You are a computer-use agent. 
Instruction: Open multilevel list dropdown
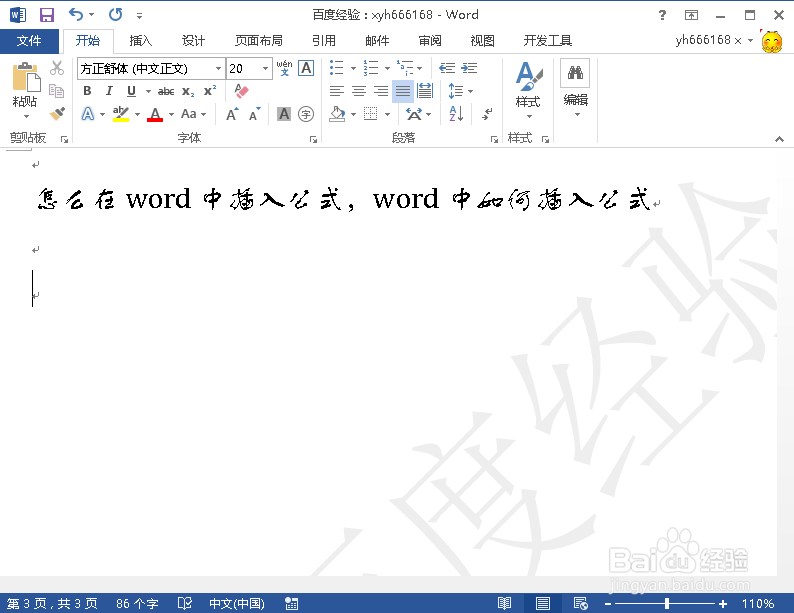pos(419,68)
